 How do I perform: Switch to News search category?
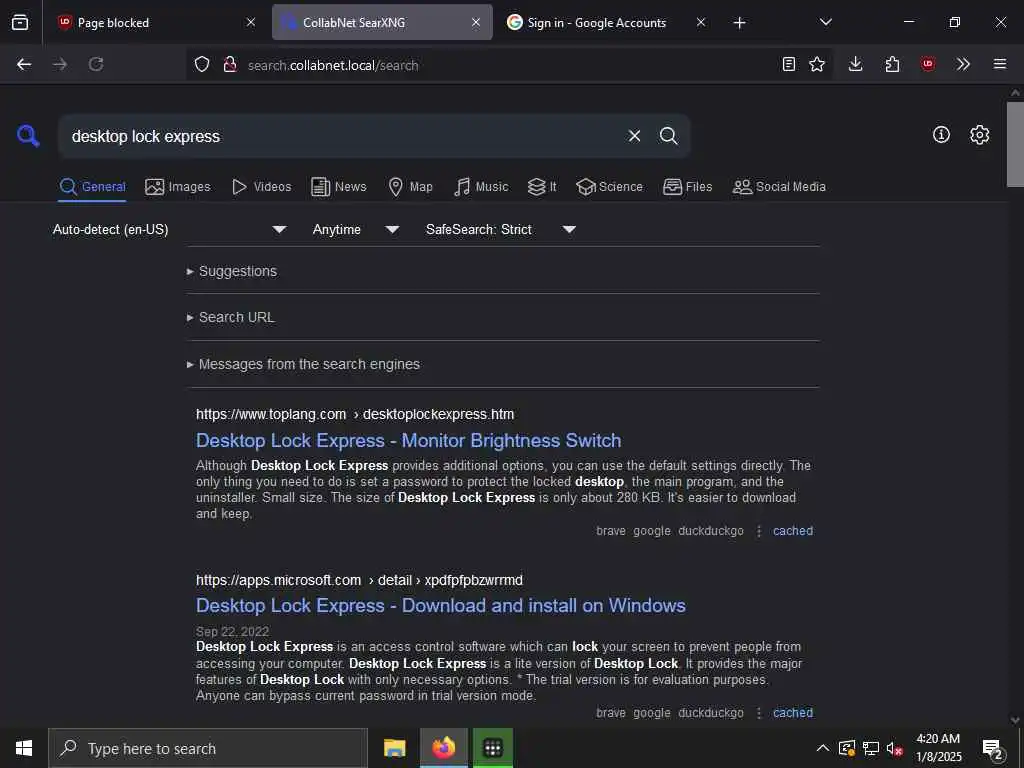pyautogui.click(x=339, y=187)
